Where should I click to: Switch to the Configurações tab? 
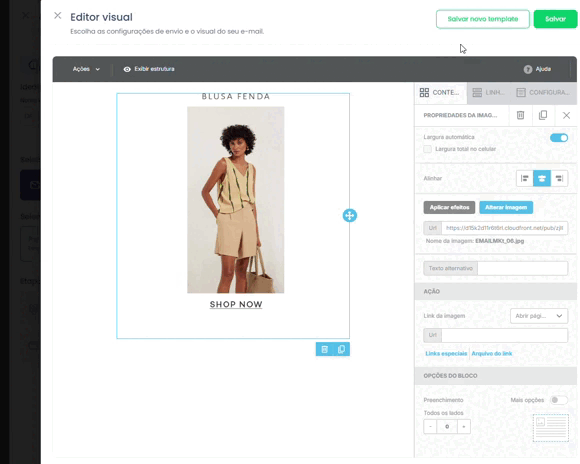tap(543, 93)
